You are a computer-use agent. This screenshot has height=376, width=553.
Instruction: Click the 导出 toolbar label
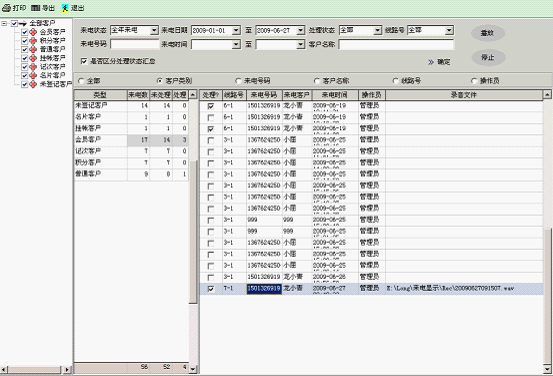48,8
